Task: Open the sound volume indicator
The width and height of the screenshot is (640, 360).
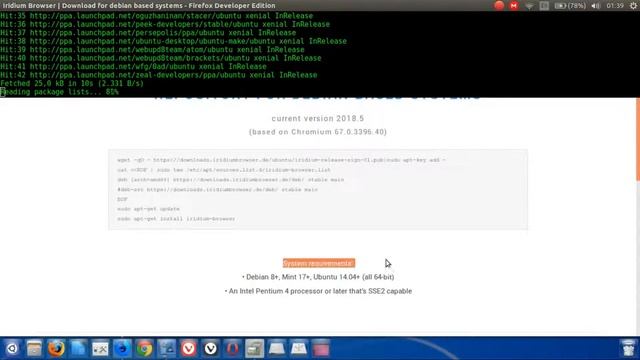Action: click(x=596, y=6)
